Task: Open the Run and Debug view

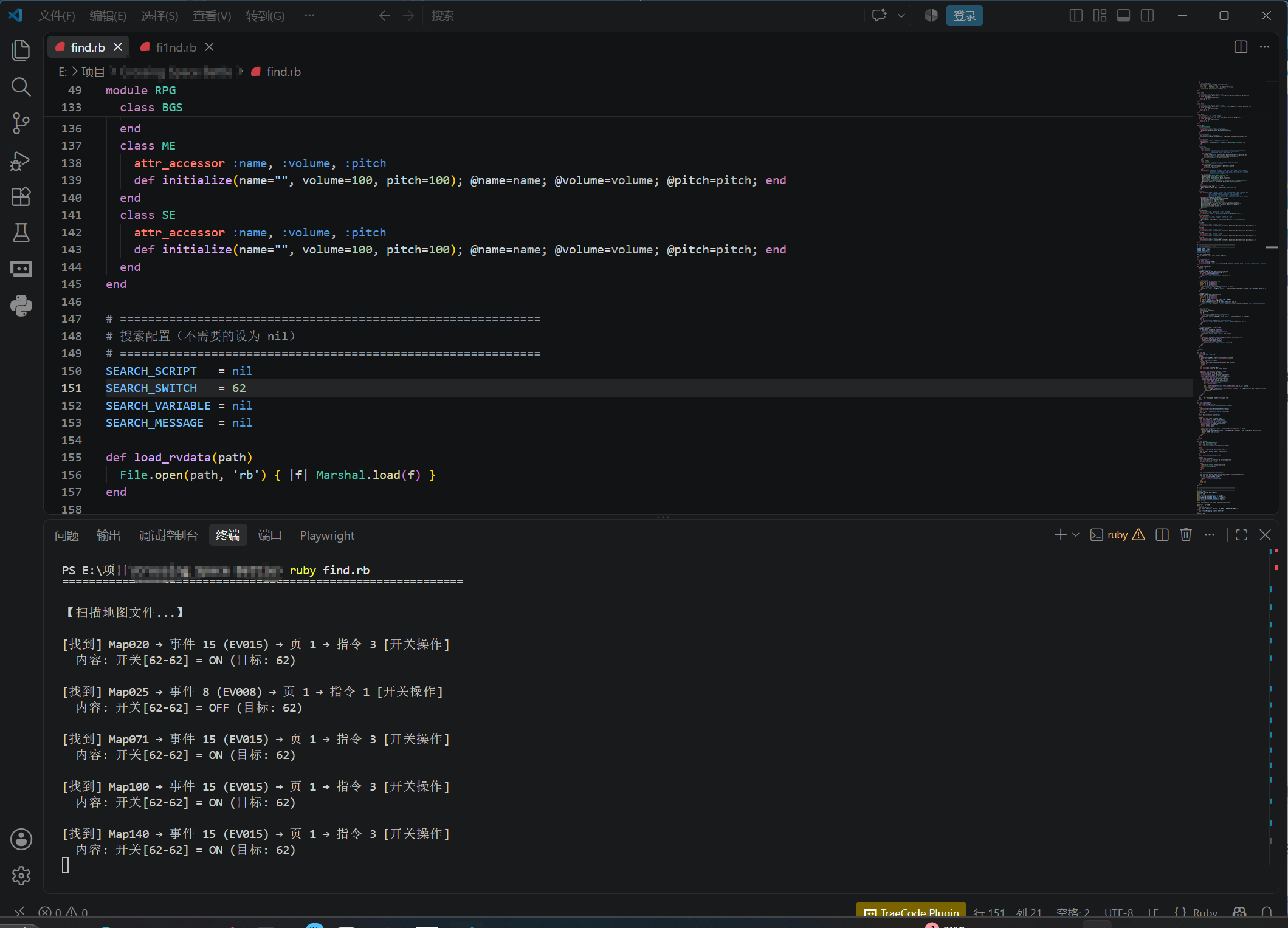Action: (x=21, y=160)
